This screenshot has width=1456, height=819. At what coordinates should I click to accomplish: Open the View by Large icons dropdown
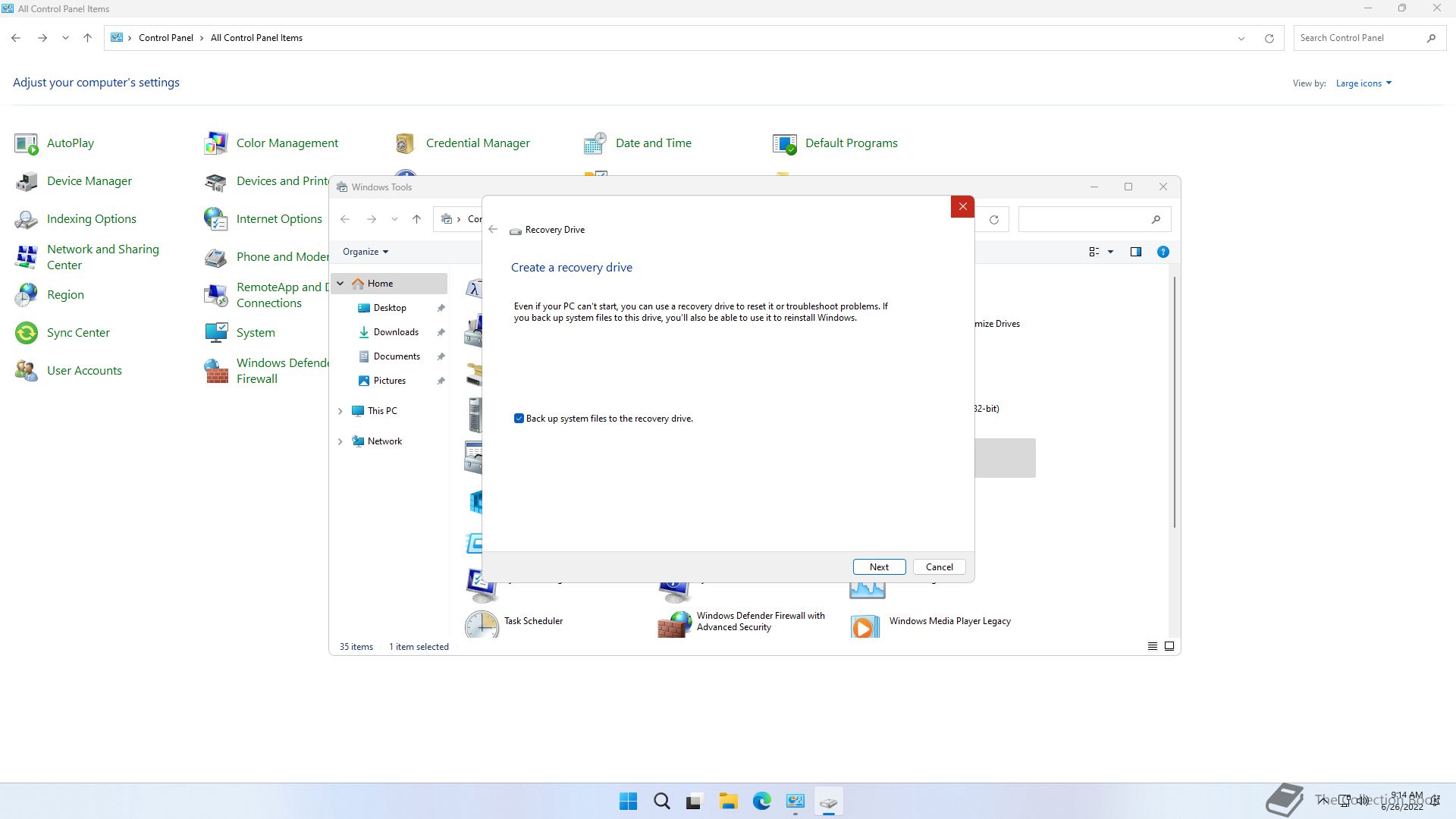[x=1363, y=83]
